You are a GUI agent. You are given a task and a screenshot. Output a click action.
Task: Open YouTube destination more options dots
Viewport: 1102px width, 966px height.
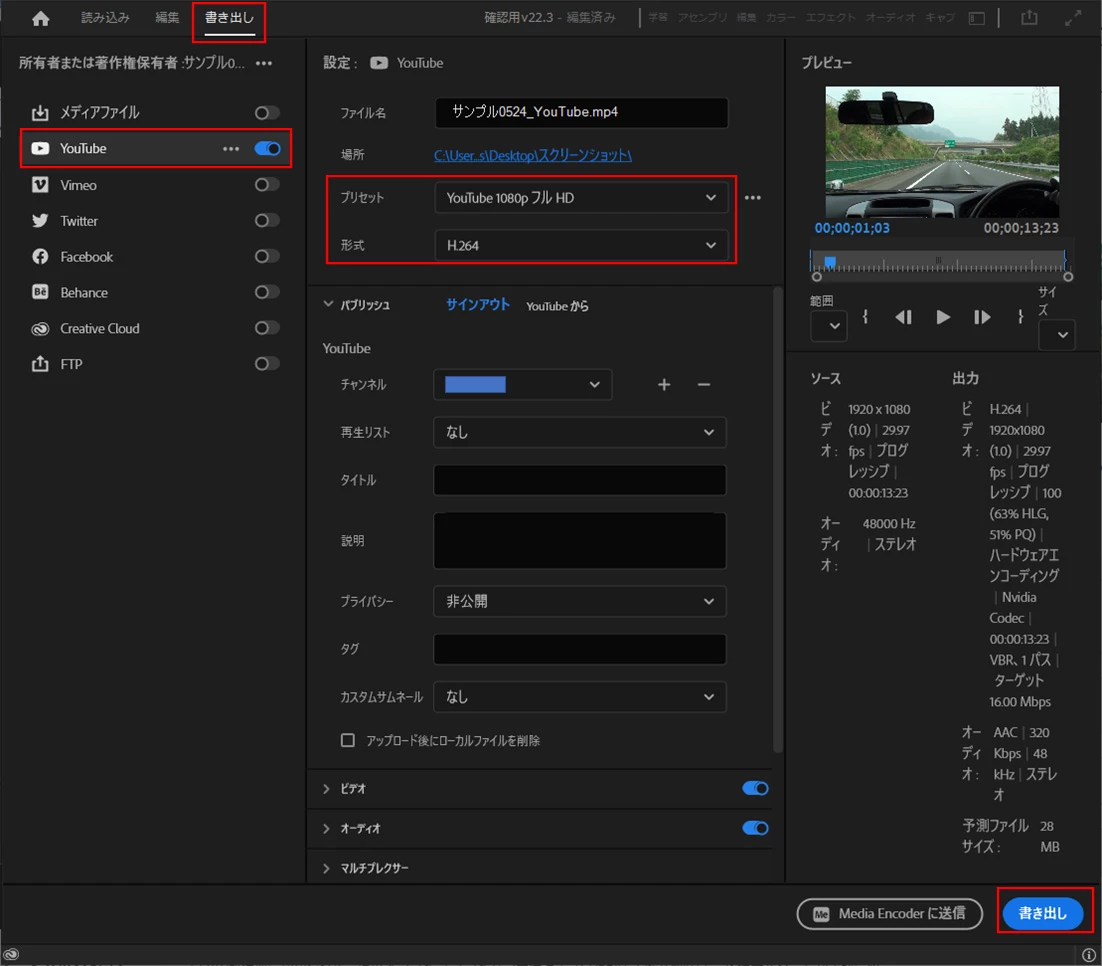tap(231, 148)
